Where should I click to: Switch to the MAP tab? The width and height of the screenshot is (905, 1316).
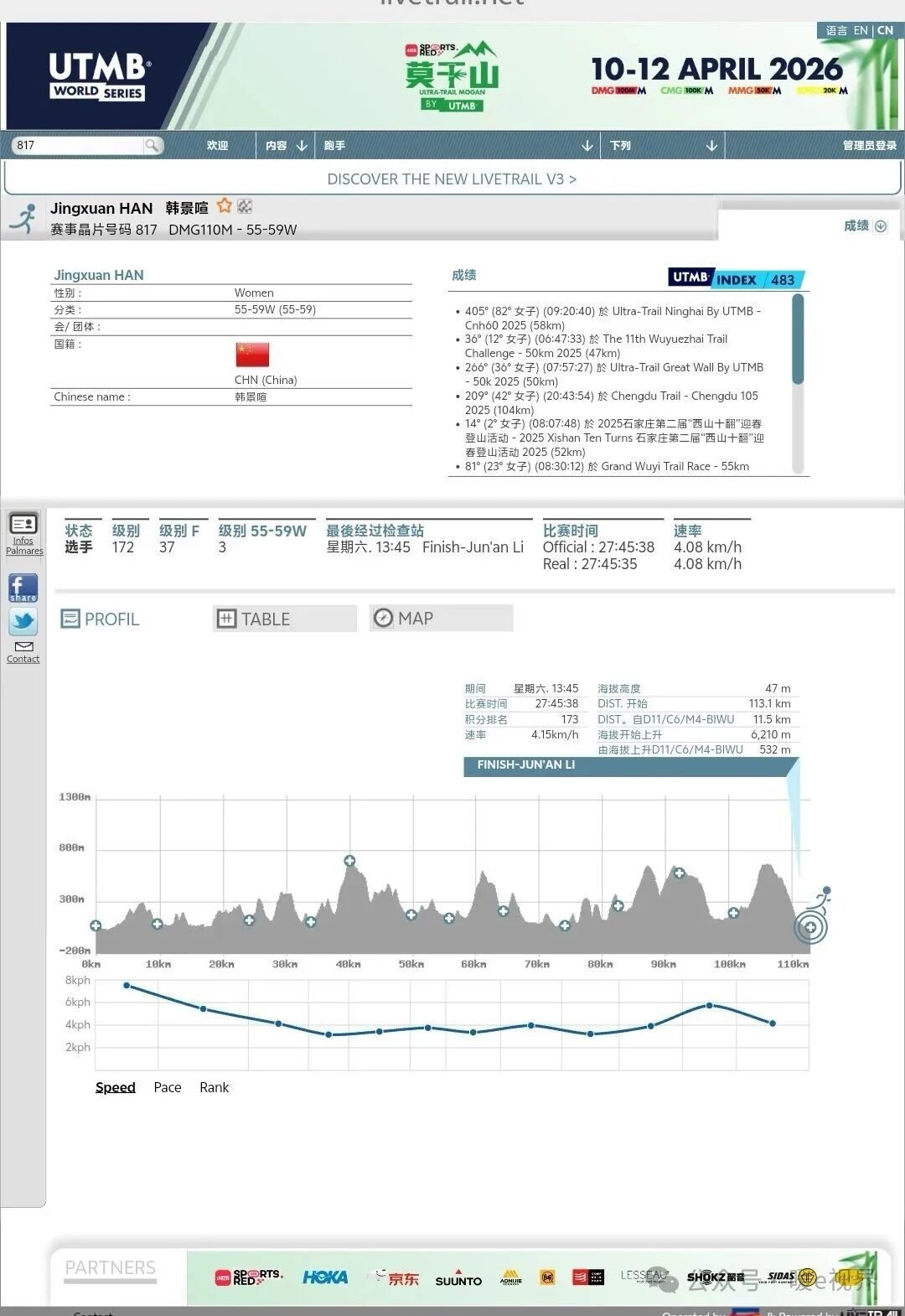point(441,619)
